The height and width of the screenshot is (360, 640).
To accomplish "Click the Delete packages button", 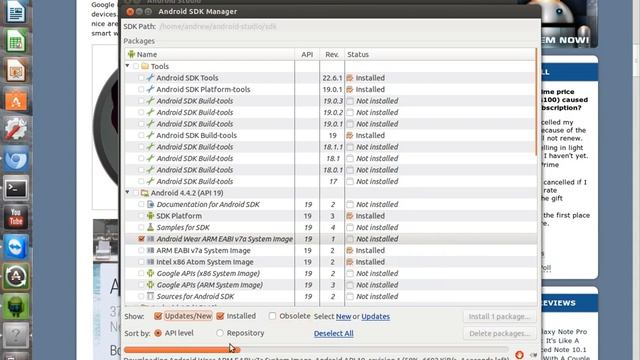I will click(x=499, y=333).
